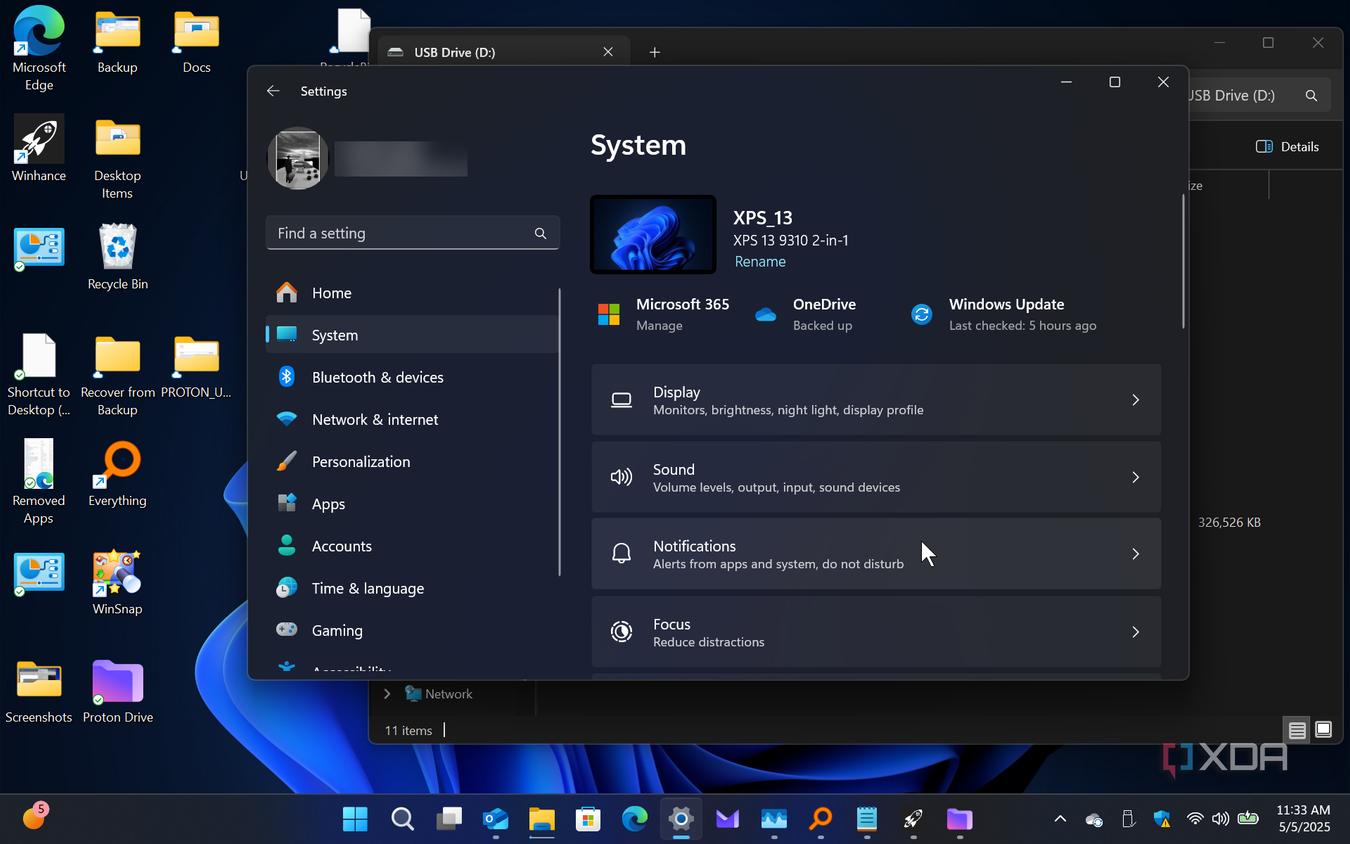Open Outlook from the taskbar

(x=495, y=820)
